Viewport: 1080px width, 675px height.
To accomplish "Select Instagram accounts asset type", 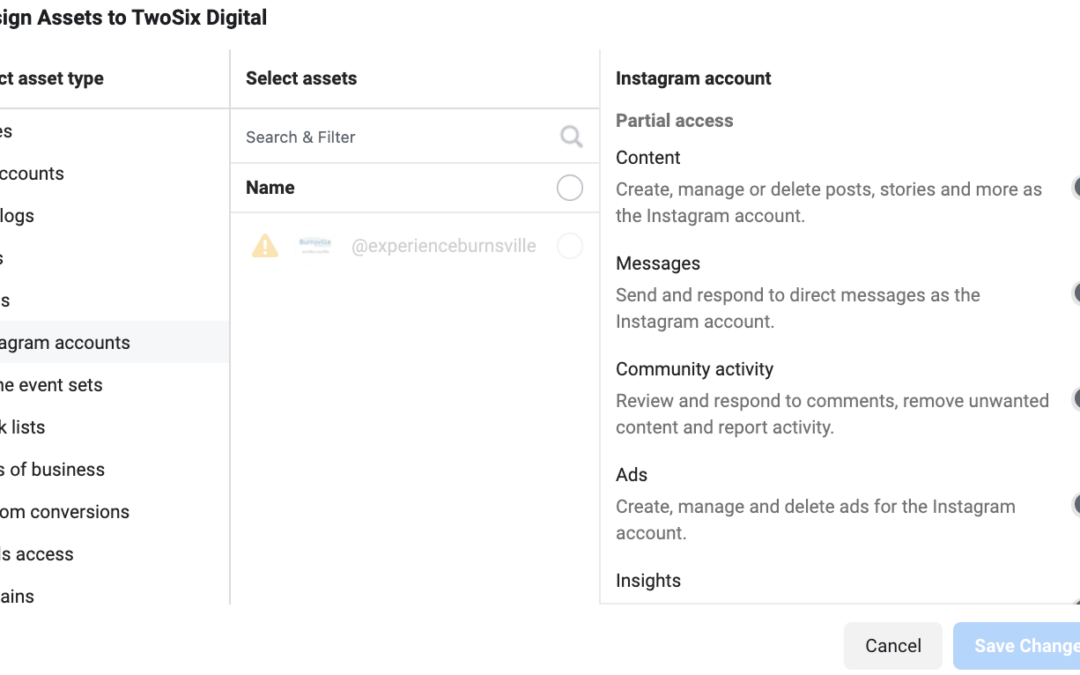I will 65,343.
